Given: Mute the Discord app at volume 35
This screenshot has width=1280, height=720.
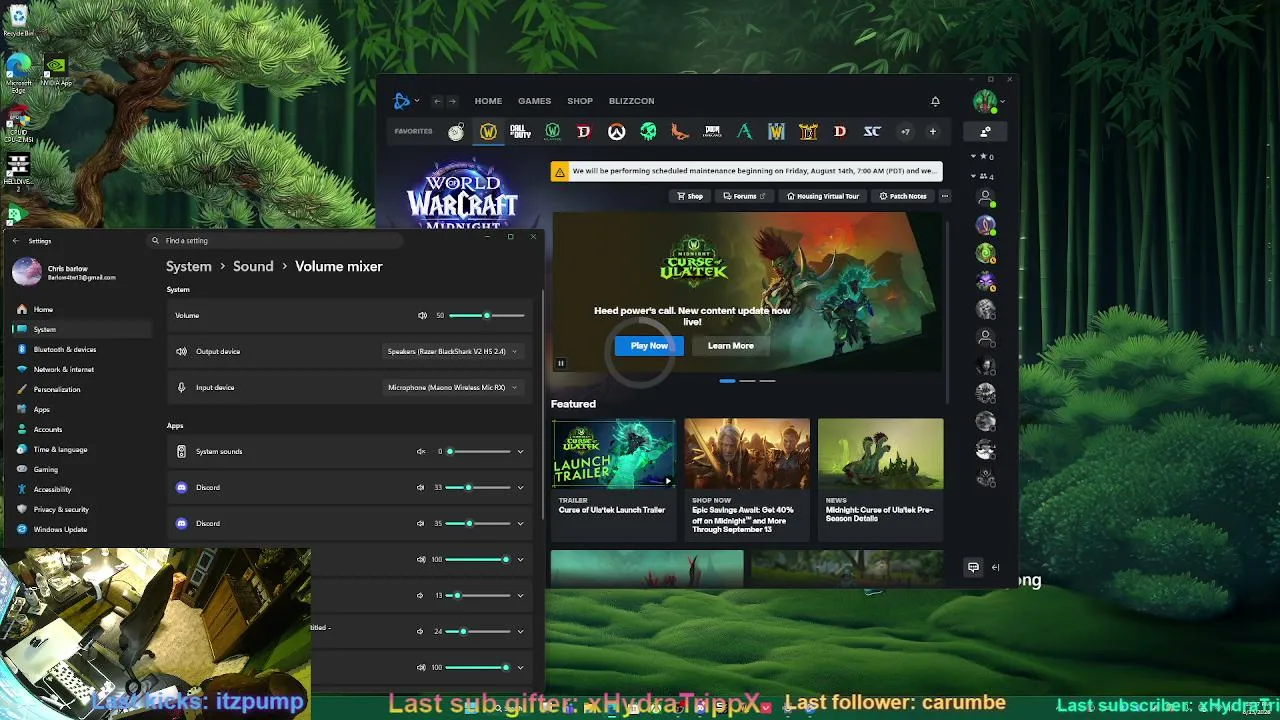Looking at the screenshot, I should click(x=421, y=523).
